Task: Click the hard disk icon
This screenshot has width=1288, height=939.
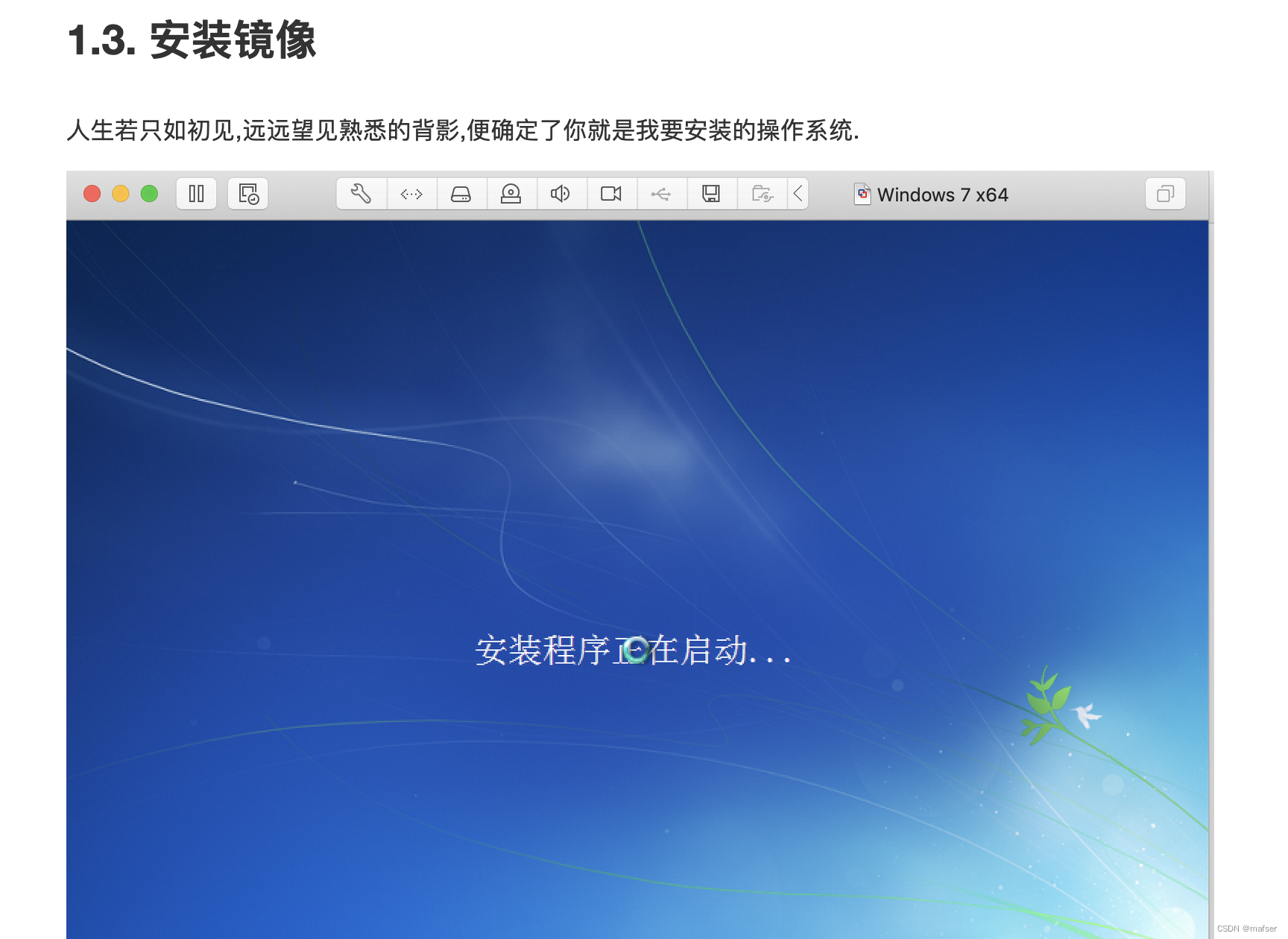Action: point(461,194)
